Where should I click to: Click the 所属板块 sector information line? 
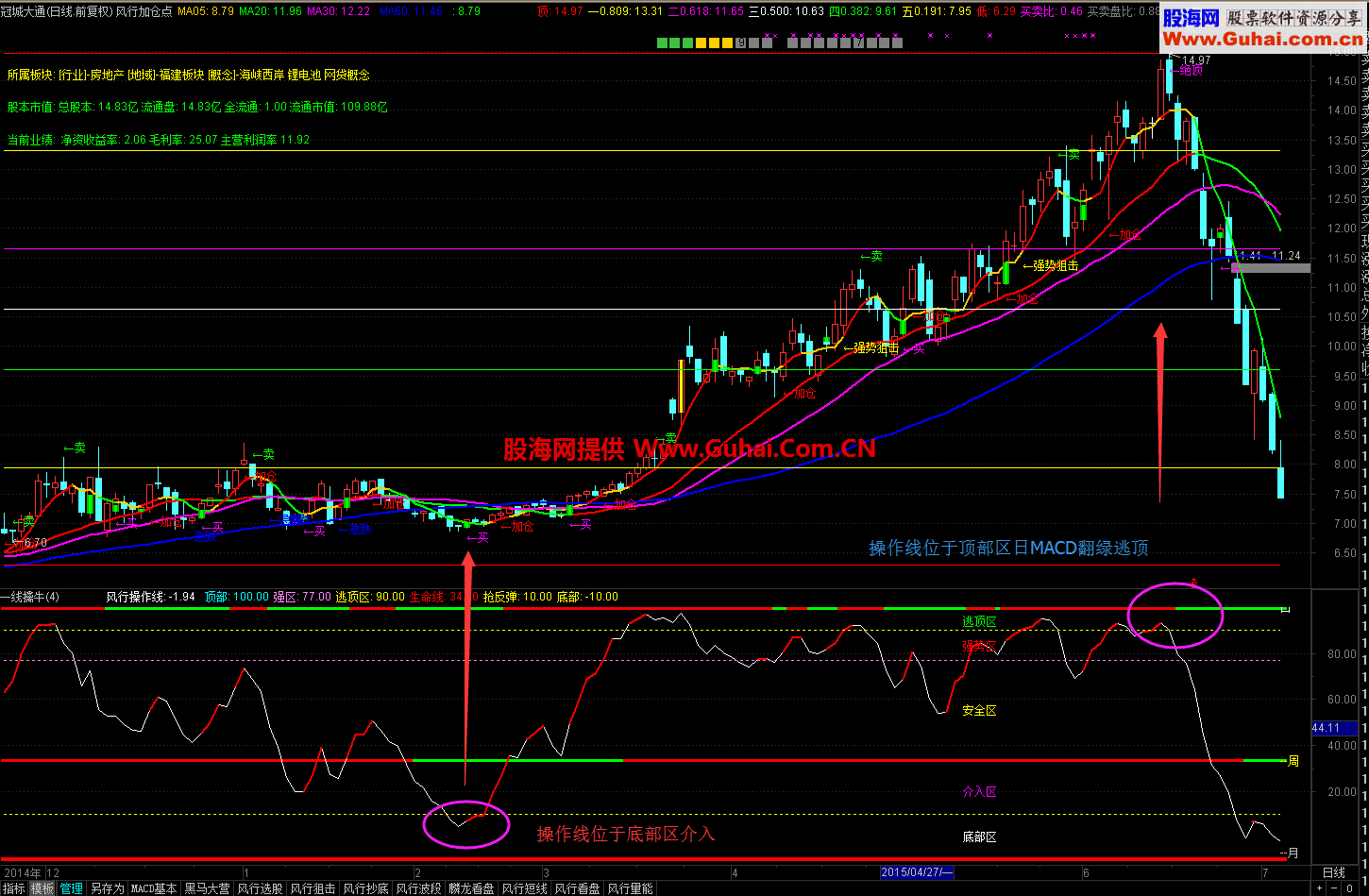[188, 75]
